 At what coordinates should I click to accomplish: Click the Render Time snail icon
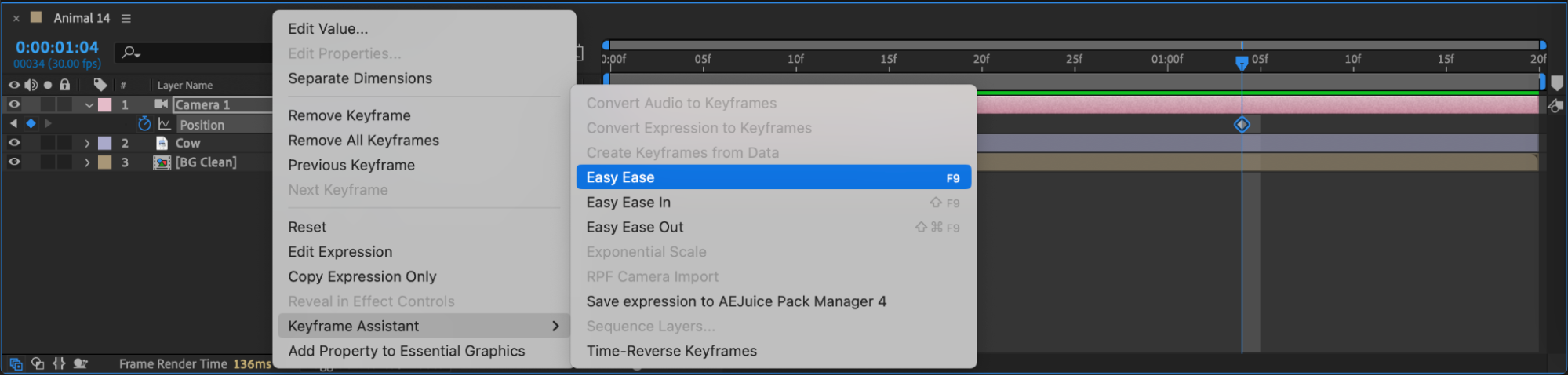pos(80,363)
